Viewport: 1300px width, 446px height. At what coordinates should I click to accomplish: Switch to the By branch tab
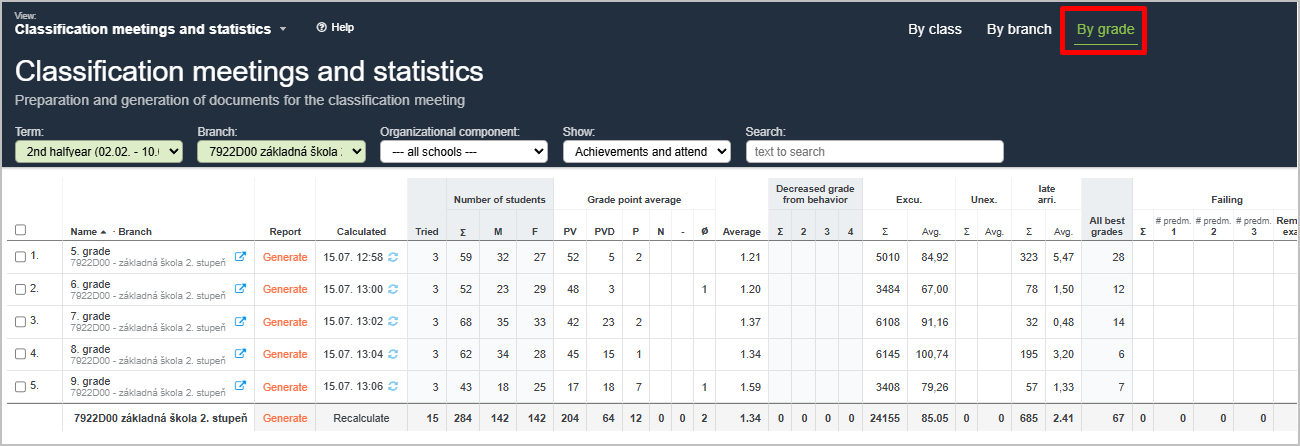(x=1018, y=30)
